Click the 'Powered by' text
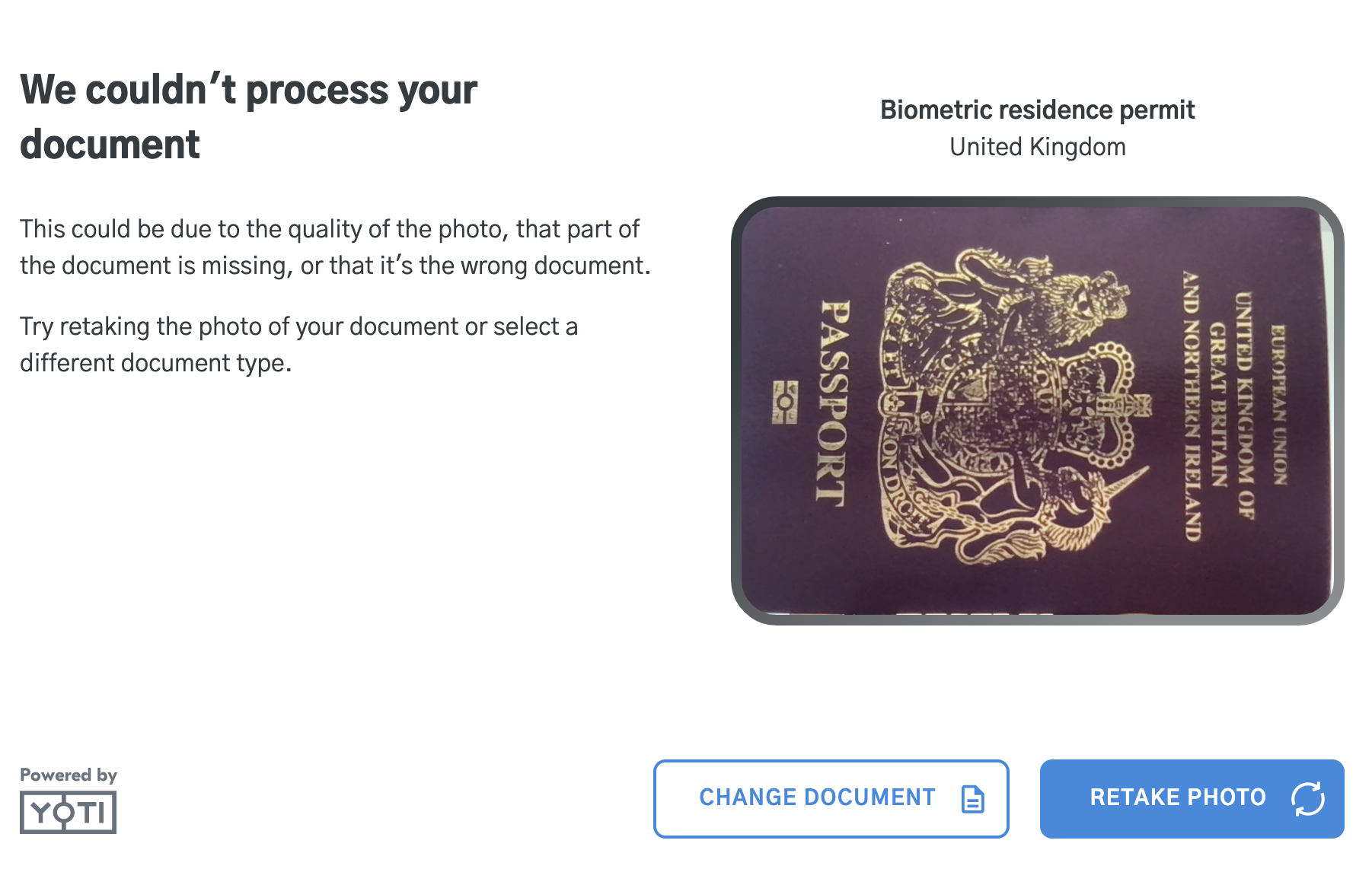The width and height of the screenshot is (1372, 869). pos(68,775)
